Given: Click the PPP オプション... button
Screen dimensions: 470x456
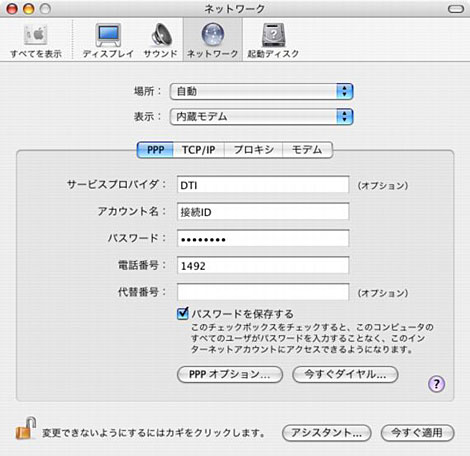Looking at the screenshot, I should (230, 375).
